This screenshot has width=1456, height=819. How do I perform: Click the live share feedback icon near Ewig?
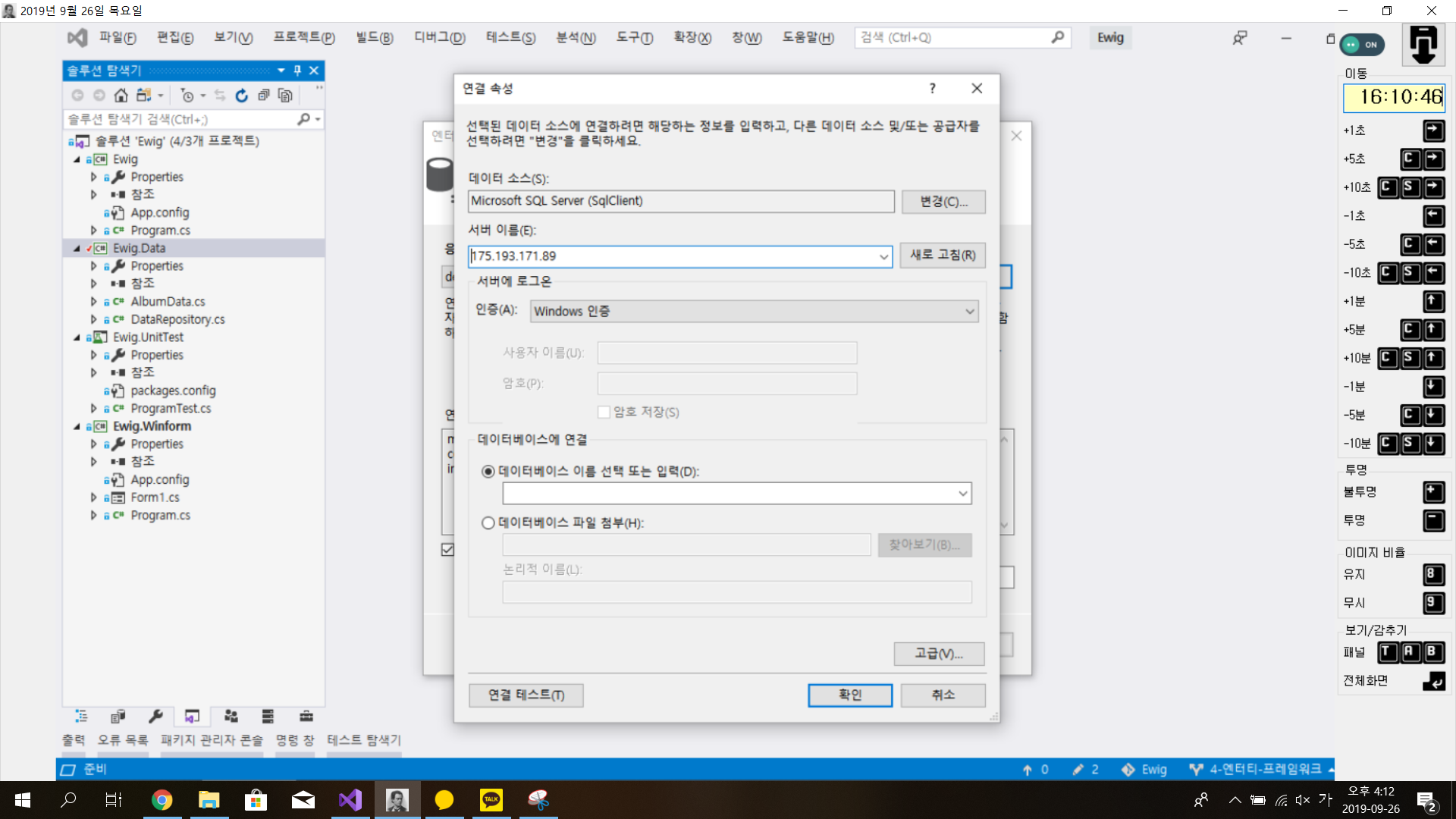coord(1240,38)
